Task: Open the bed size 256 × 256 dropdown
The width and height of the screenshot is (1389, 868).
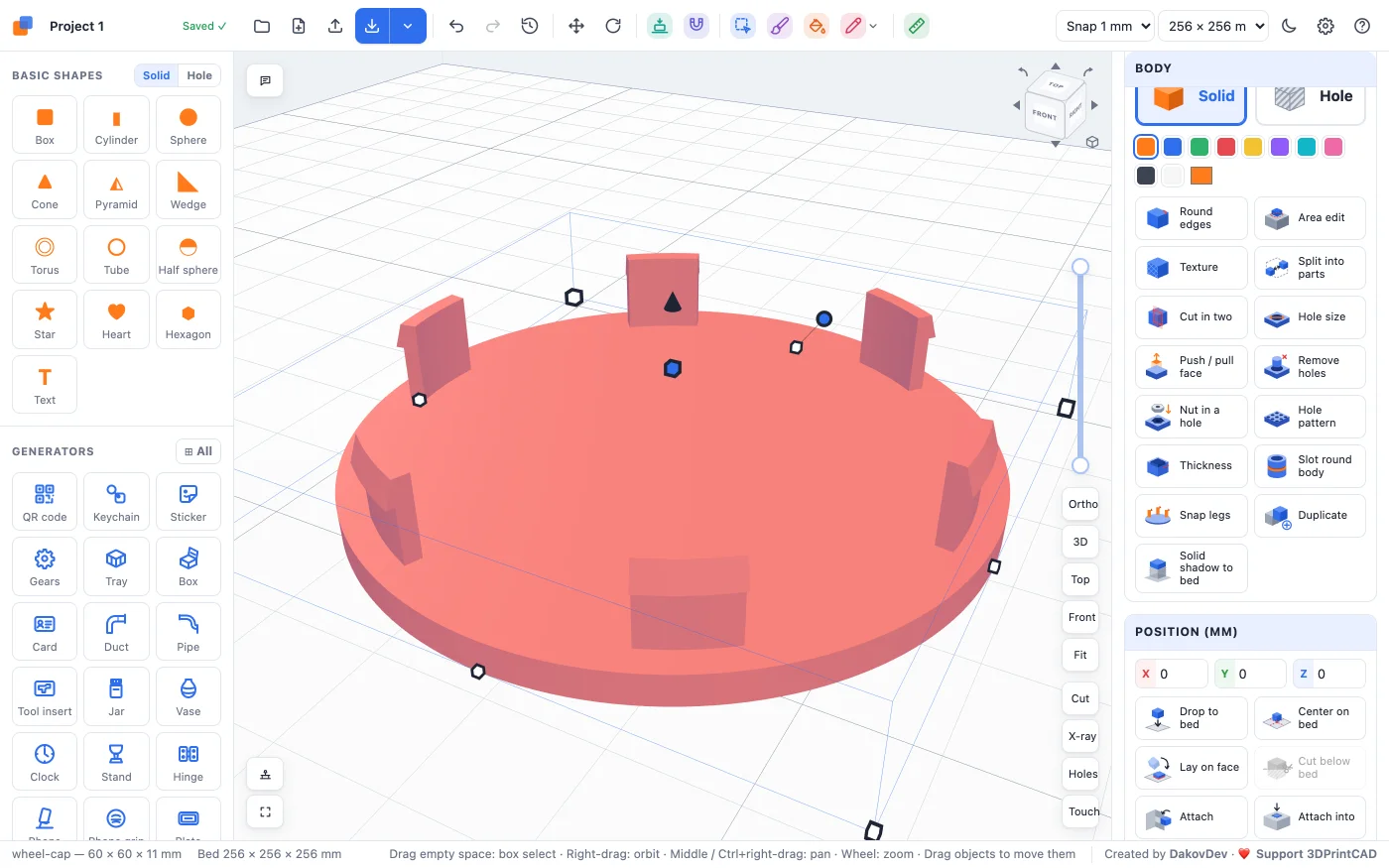Action: pyautogui.click(x=1213, y=26)
